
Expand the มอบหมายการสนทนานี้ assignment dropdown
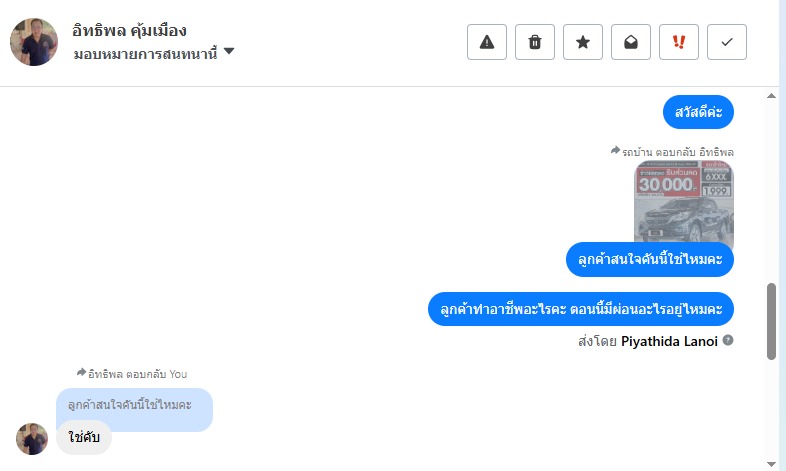[x=229, y=51]
